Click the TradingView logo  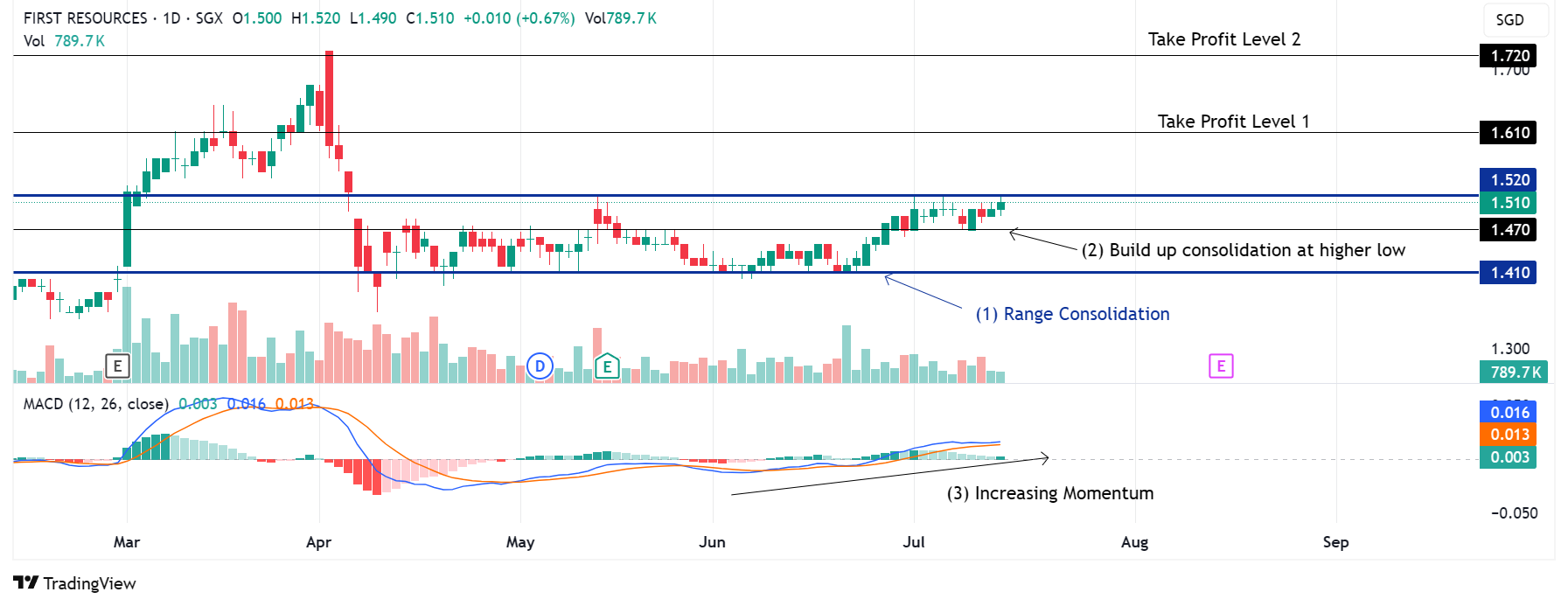75,583
